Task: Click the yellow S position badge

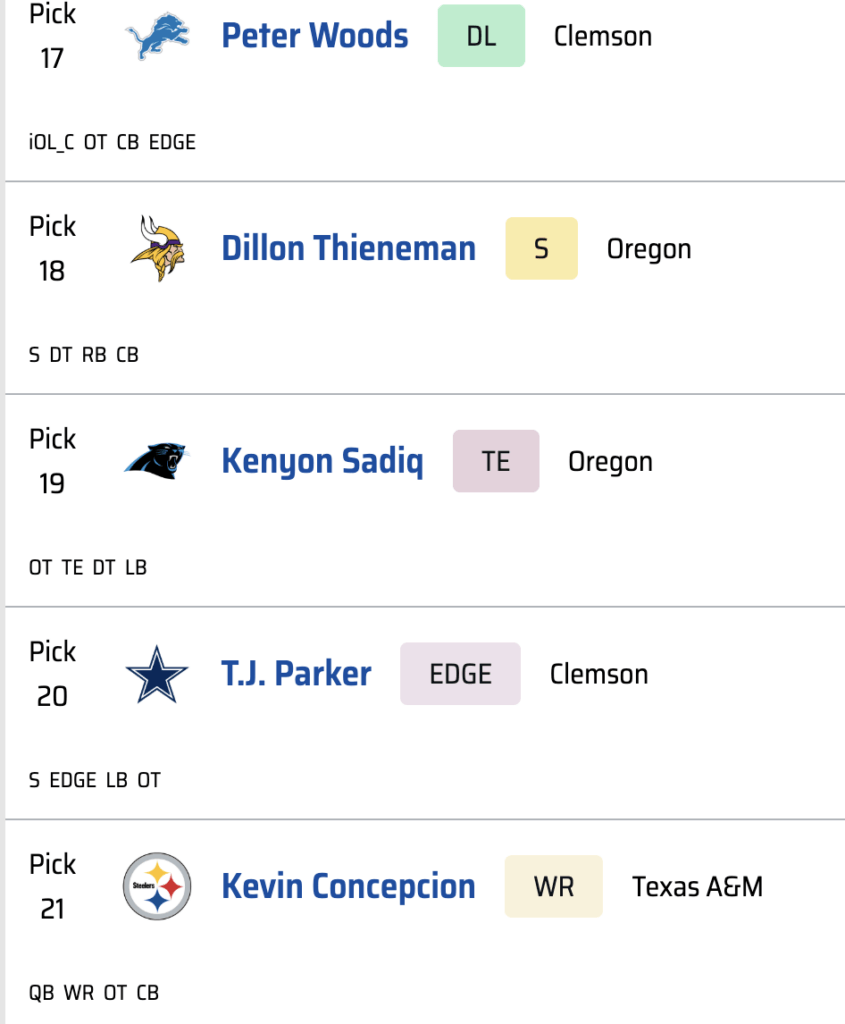Action: [x=541, y=248]
